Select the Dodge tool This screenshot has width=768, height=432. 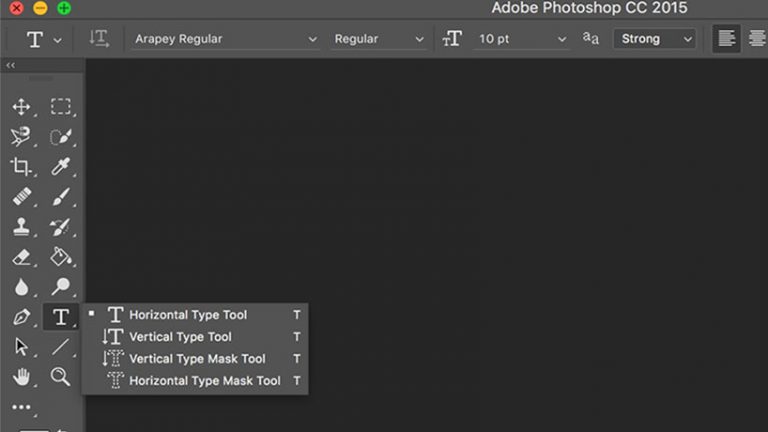tap(61, 287)
